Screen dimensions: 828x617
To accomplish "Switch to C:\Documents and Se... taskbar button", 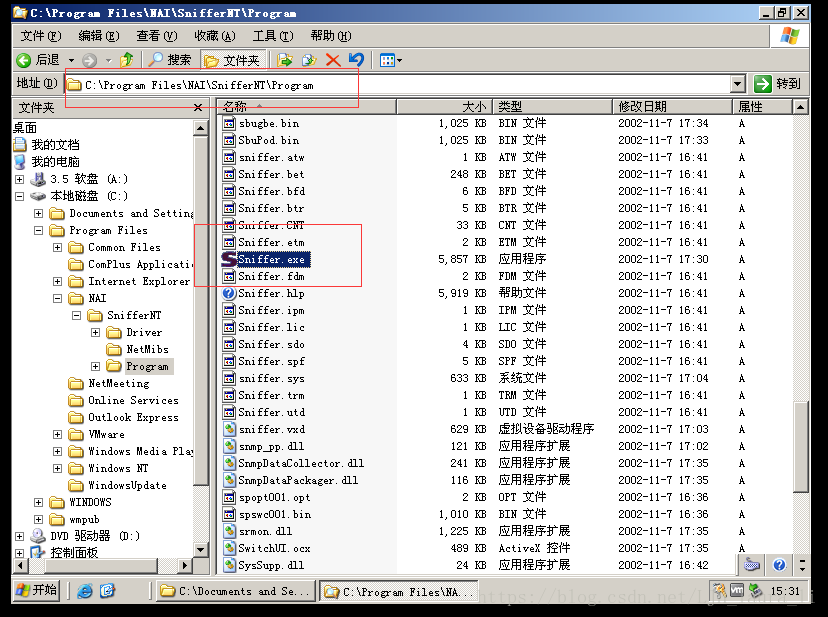I will click(x=236, y=591).
